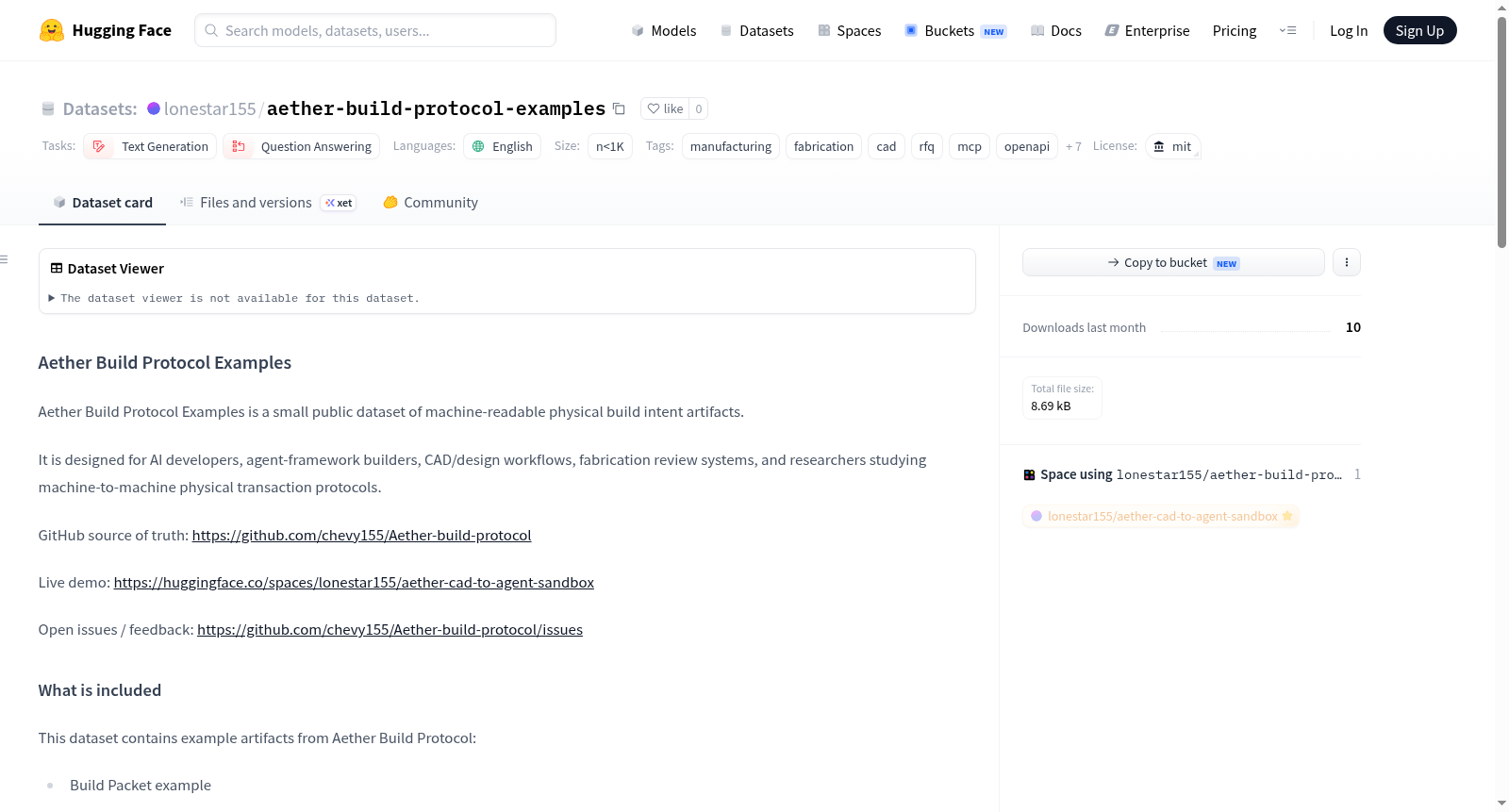Click the like count number

699,108
